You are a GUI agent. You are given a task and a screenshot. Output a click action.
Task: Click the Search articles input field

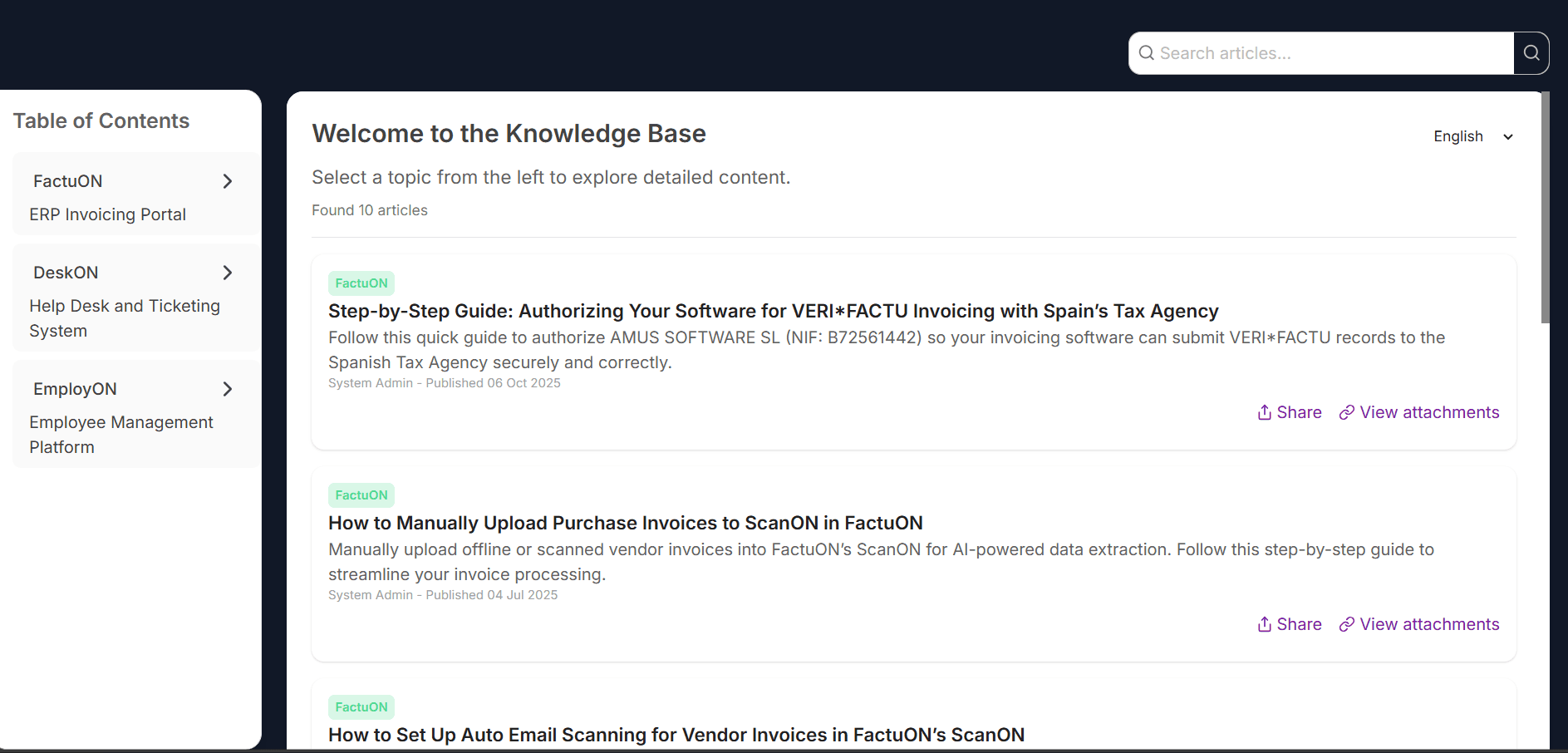1330,53
